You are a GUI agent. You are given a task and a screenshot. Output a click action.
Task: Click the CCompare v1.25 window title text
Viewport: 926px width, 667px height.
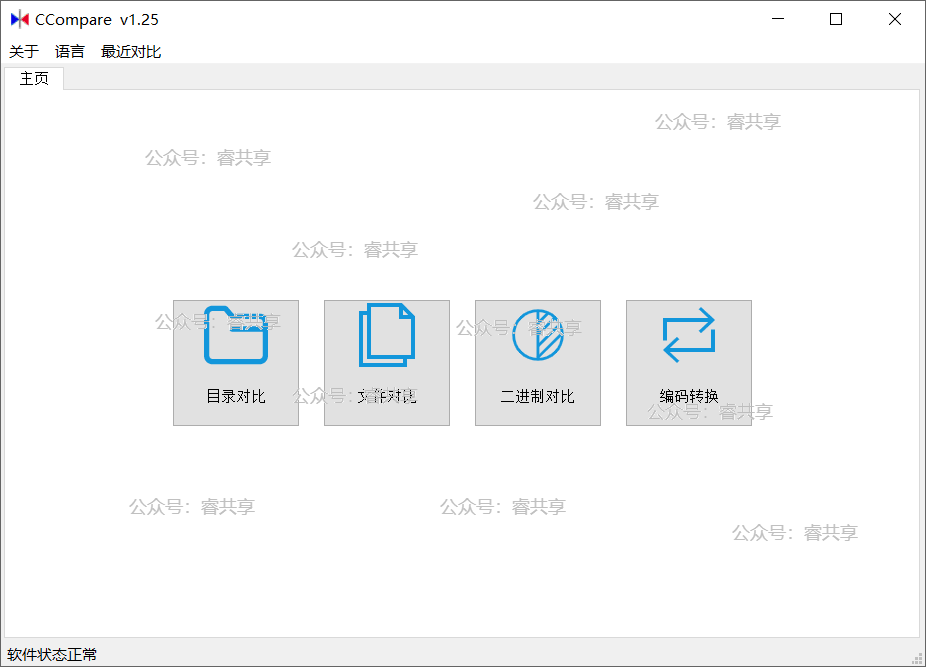pyautogui.click(x=97, y=20)
